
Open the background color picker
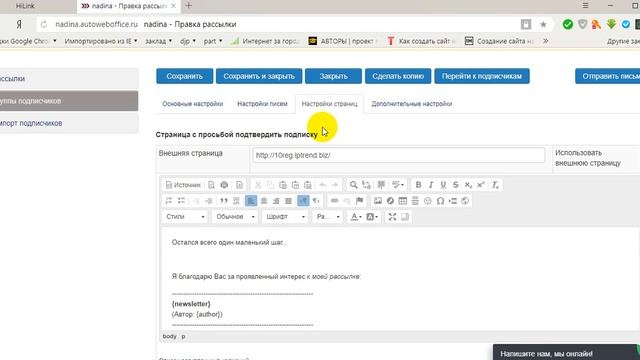click(372, 217)
